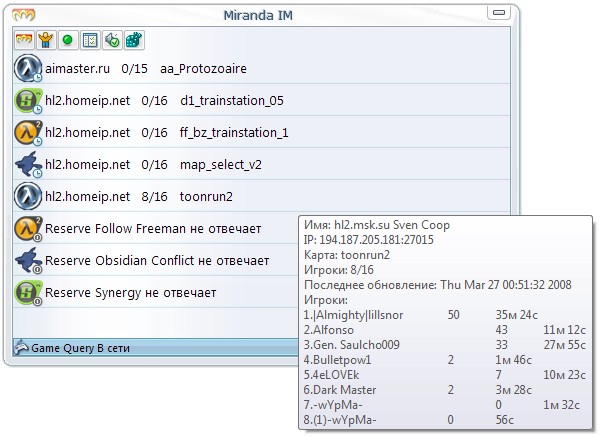Click the Последнее обновление timestamp line
Screen dimensions: 601x436
[x=437, y=285]
